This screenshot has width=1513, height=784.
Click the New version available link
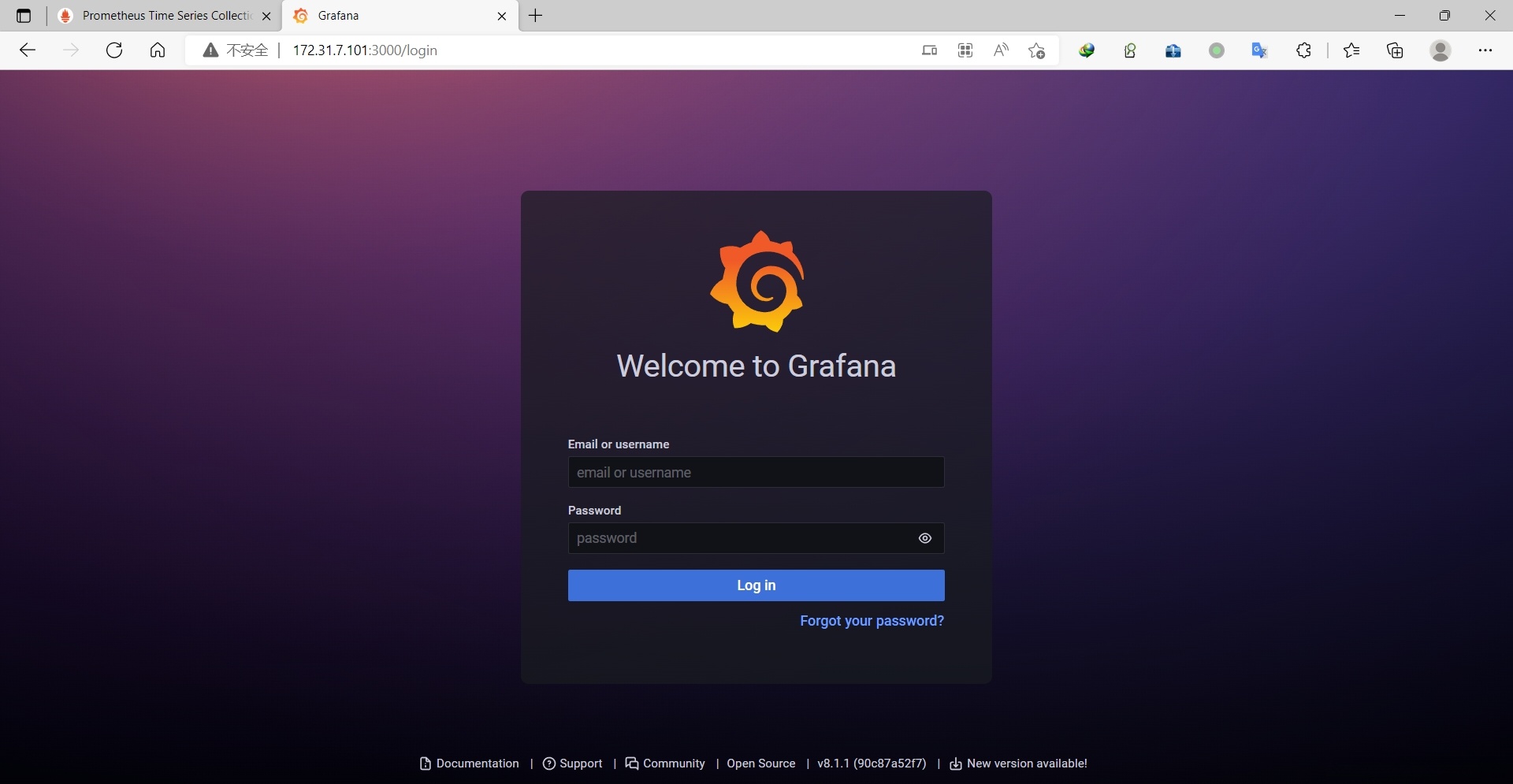1018,764
